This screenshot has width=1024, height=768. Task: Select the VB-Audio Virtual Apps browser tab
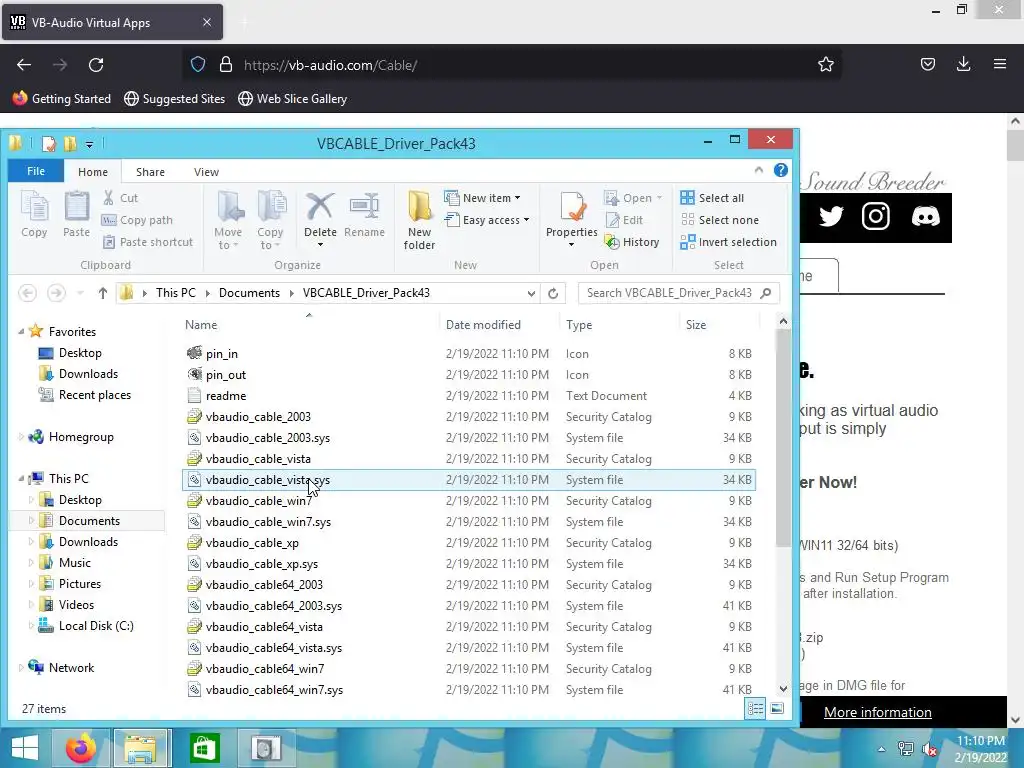point(112,22)
